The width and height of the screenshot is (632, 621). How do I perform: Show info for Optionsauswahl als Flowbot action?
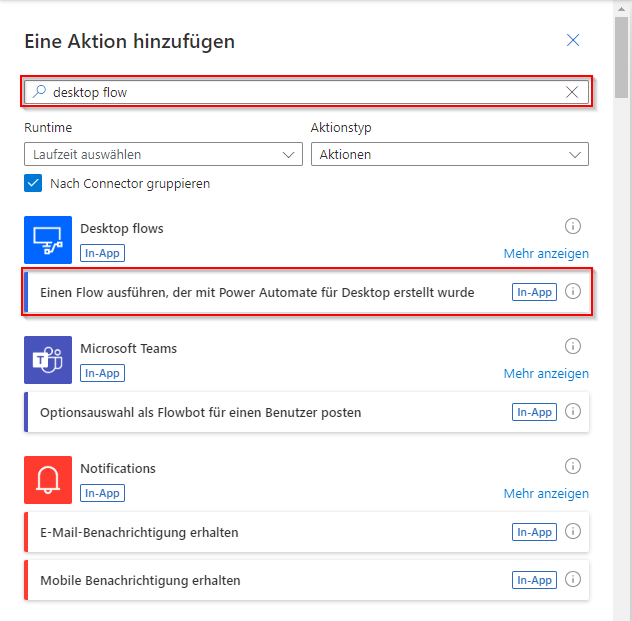click(x=573, y=411)
